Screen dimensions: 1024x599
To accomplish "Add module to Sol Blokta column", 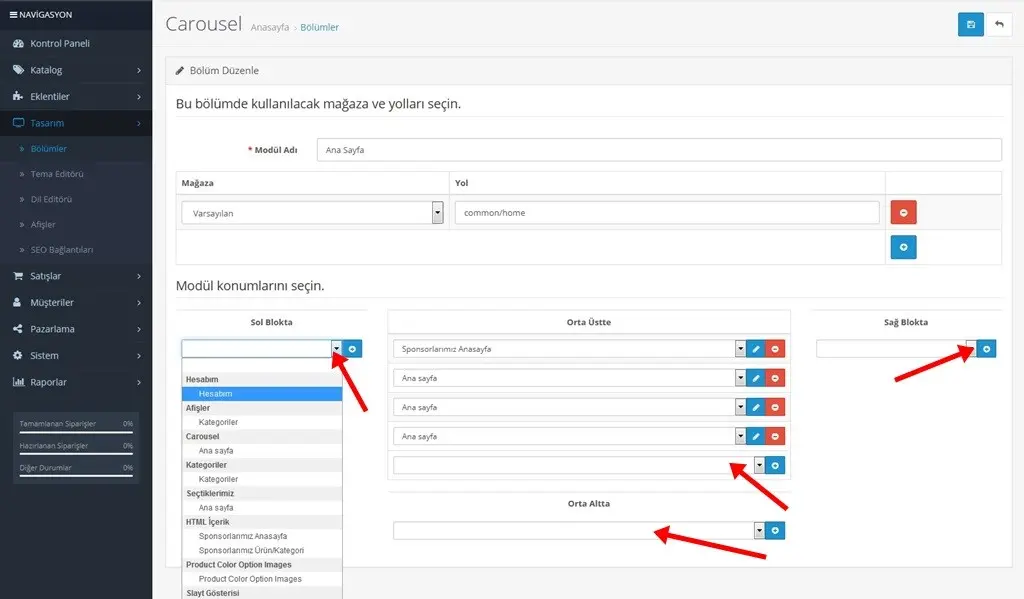I will click(x=354, y=348).
